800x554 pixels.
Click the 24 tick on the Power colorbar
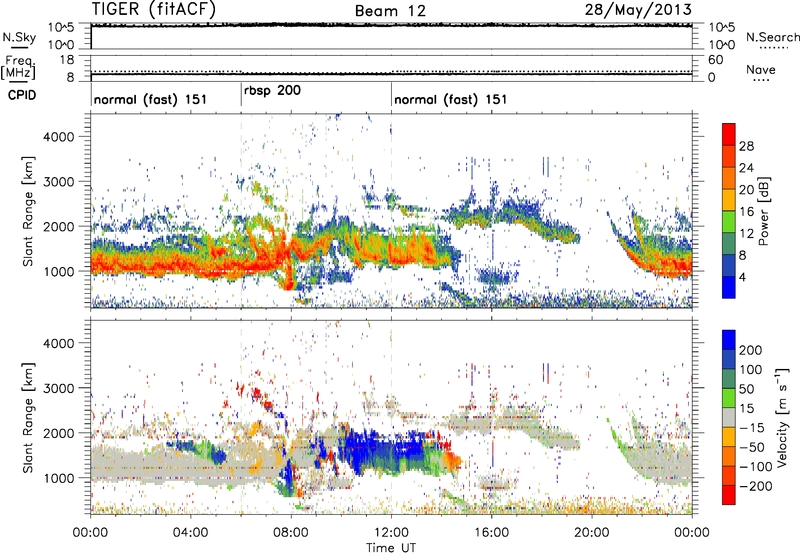[746, 168]
